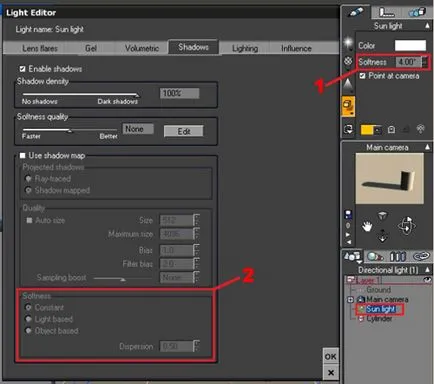Screen dimensions: 434x384
Task: Click the gel icon beside Softness
Action: point(348,61)
